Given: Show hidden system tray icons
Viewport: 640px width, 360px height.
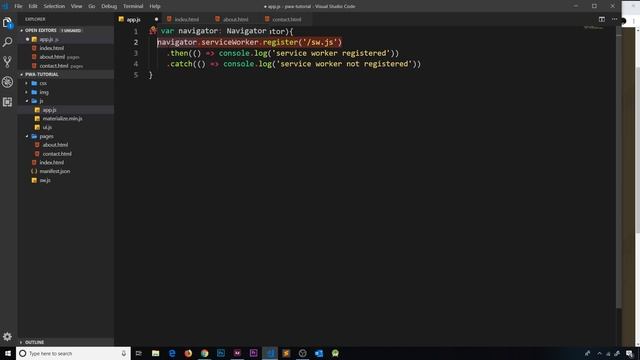Looking at the screenshot, I should 599,353.
